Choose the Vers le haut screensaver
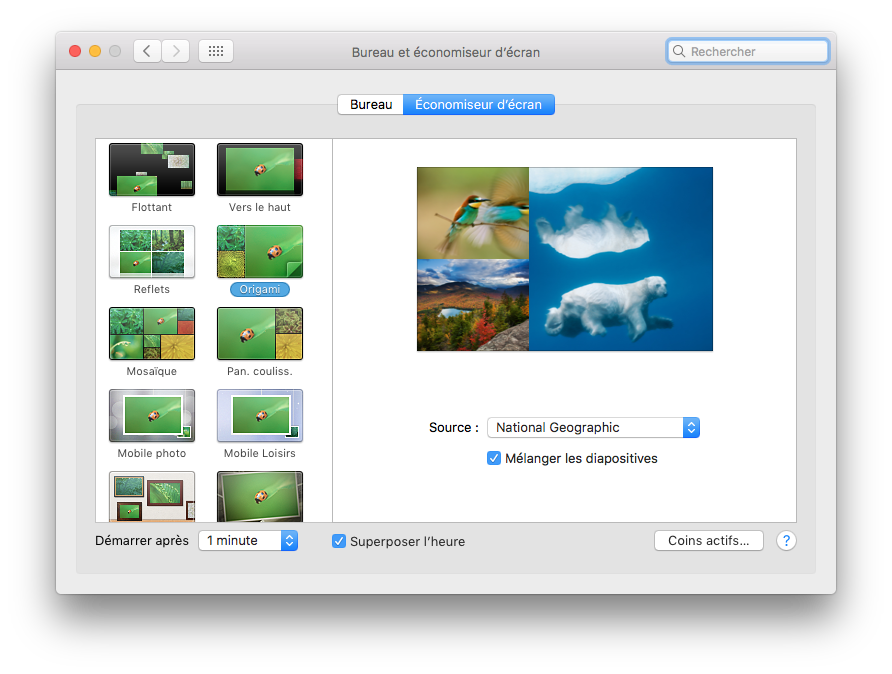 pos(260,169)
